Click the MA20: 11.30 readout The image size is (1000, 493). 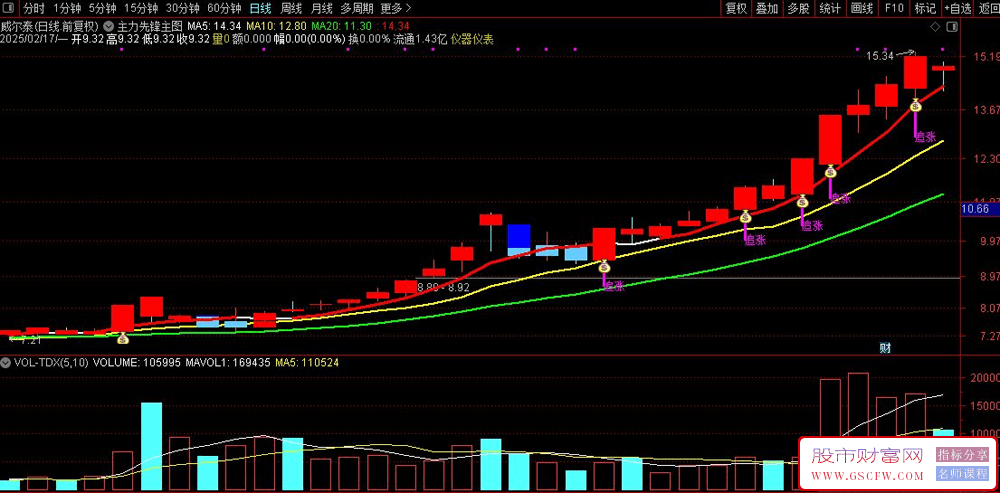coord(341,27)
